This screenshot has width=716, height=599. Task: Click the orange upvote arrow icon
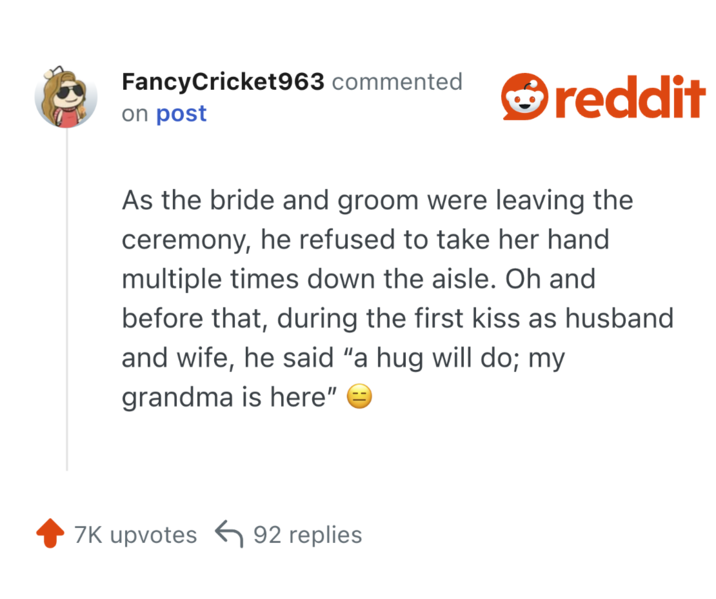click(x=49, y=535)
